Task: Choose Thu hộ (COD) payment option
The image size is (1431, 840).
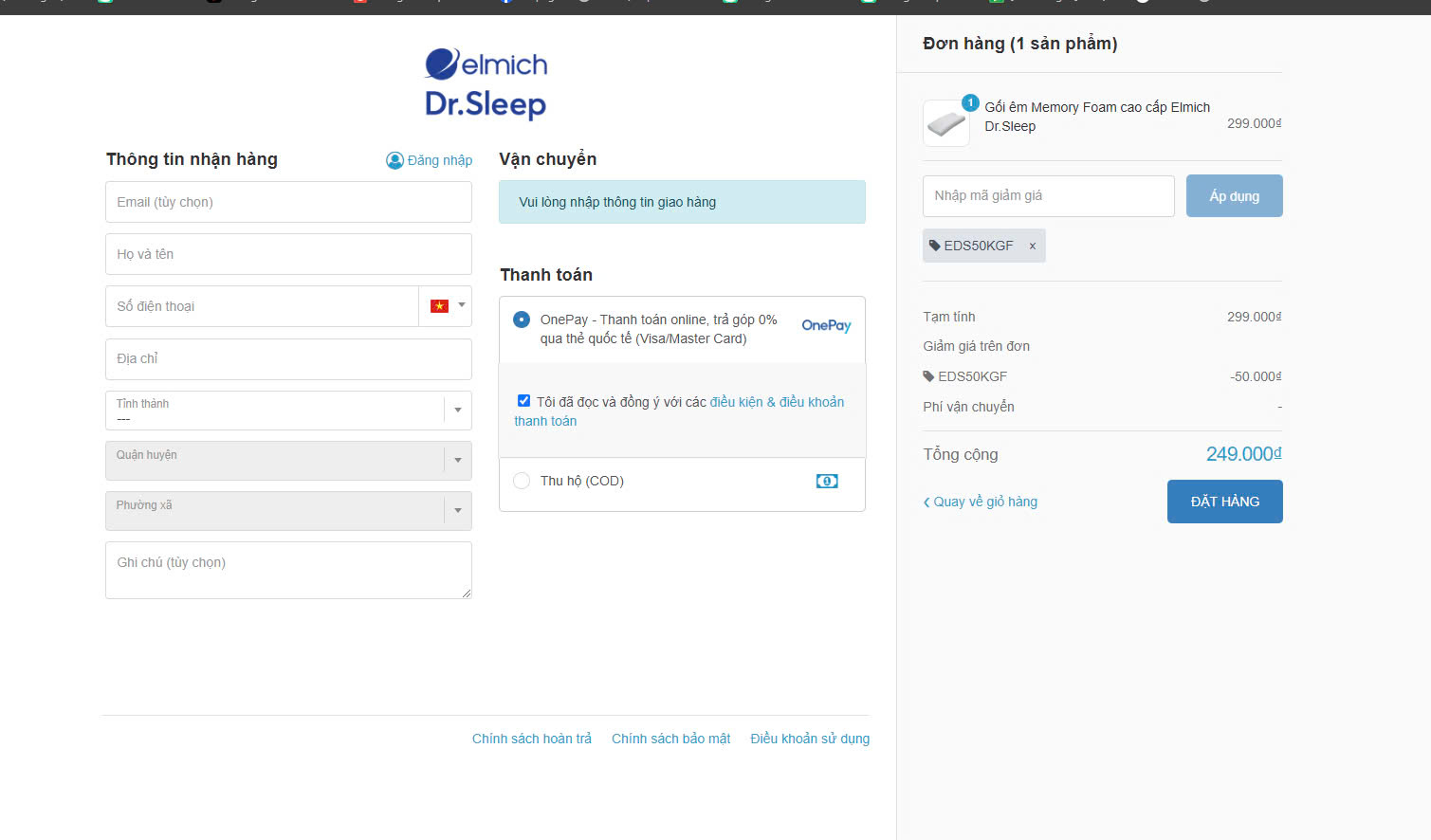Action: coord(522,481)
